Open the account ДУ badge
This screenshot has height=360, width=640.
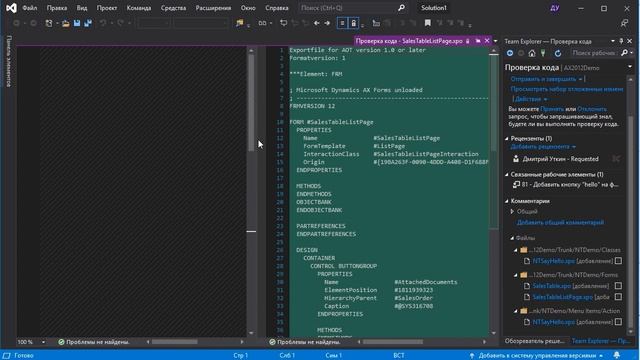click(555, 8)
